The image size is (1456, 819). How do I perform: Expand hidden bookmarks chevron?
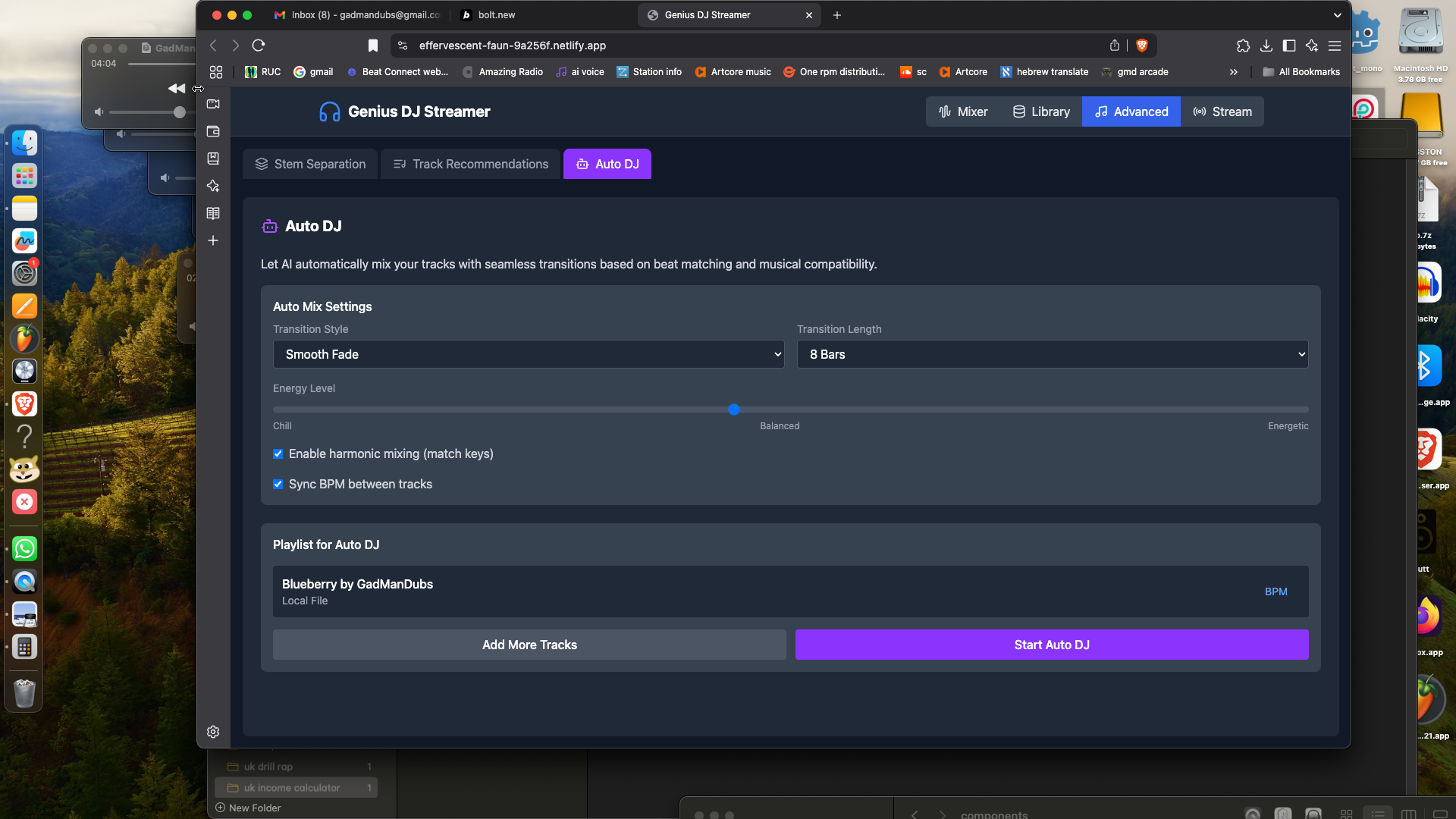[1234, 72]
